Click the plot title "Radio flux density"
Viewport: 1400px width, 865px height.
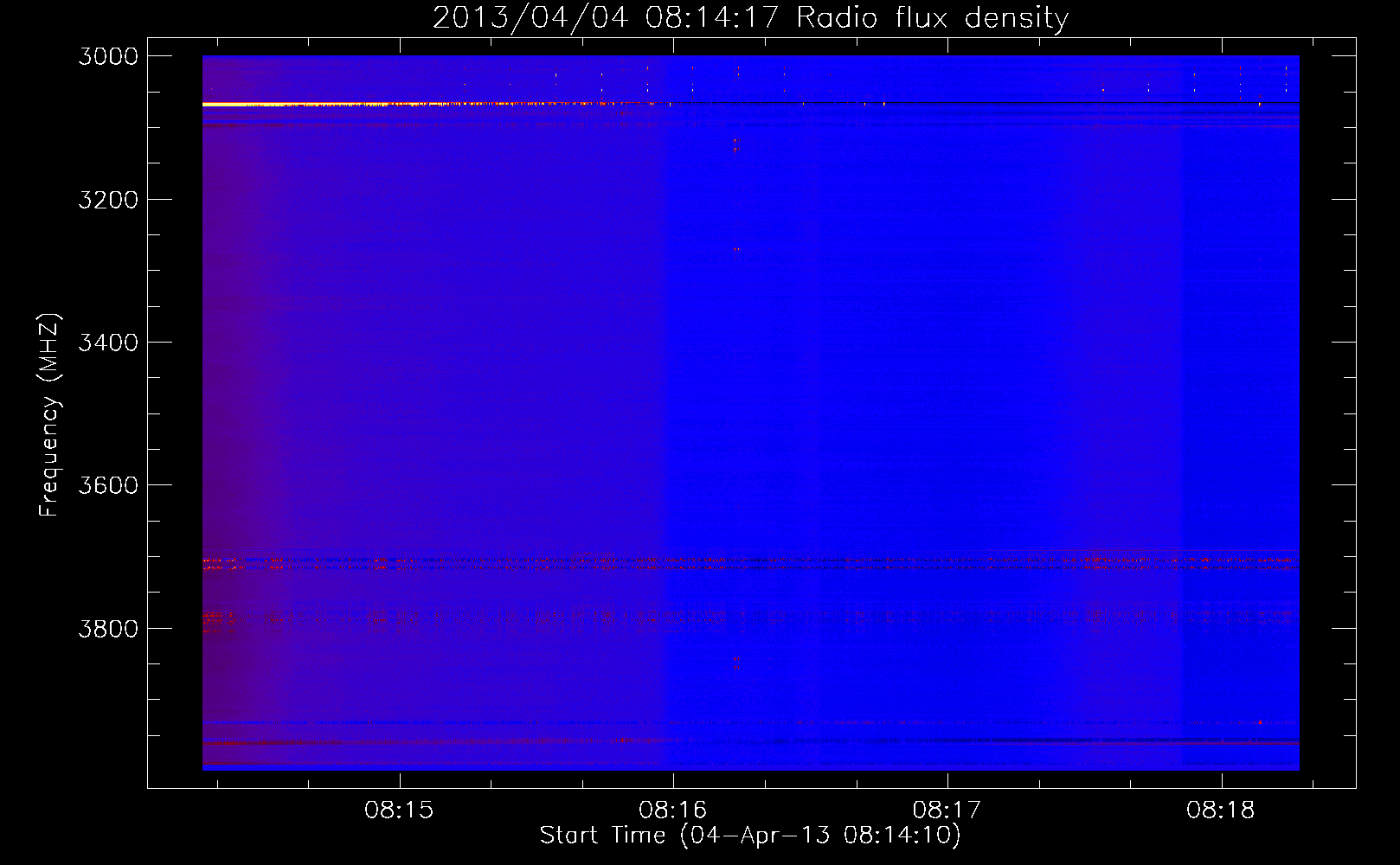point(933,17)
